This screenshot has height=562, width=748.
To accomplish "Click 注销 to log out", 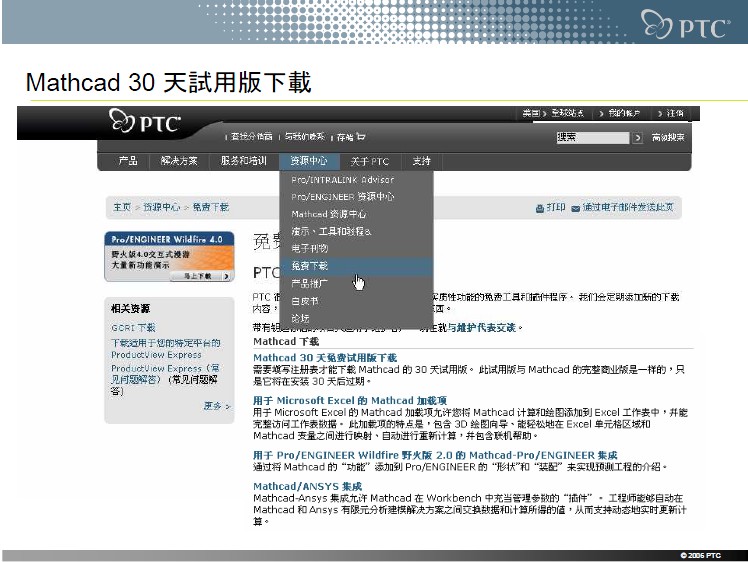I will coord(675,113).
